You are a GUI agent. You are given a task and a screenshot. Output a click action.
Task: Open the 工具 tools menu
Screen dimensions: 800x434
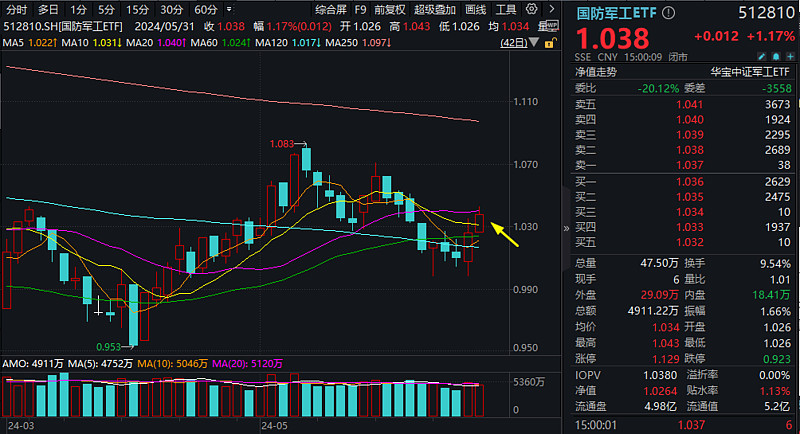[506, 10]
